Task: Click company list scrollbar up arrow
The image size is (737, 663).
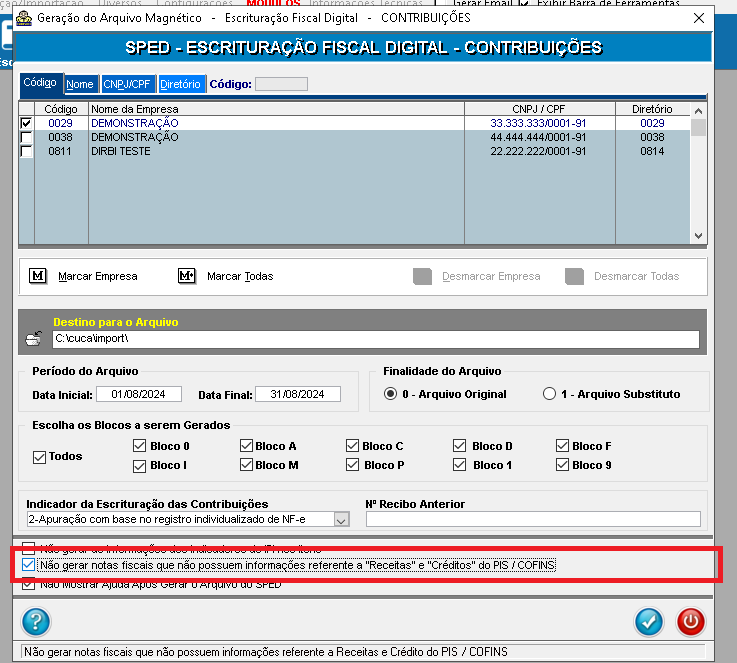Action: 698,111
